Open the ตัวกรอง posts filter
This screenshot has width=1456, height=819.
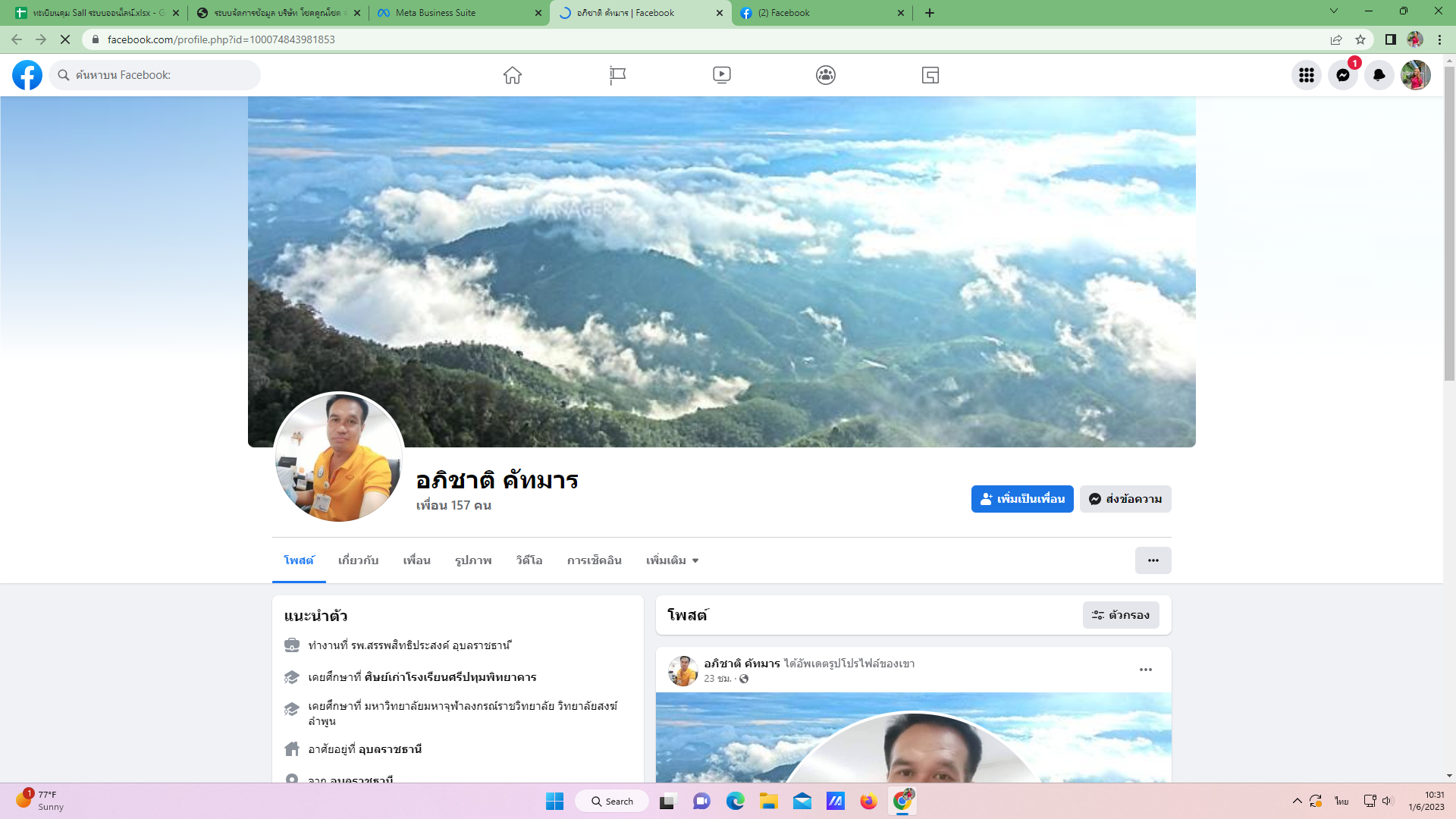tap(1120, 615)
